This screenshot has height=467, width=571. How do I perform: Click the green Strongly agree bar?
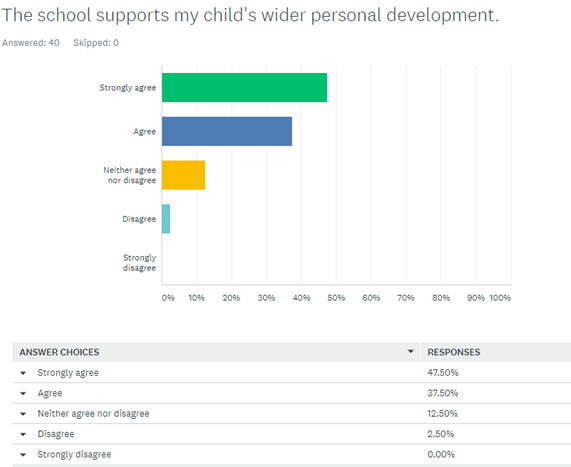tap(244, 87)
